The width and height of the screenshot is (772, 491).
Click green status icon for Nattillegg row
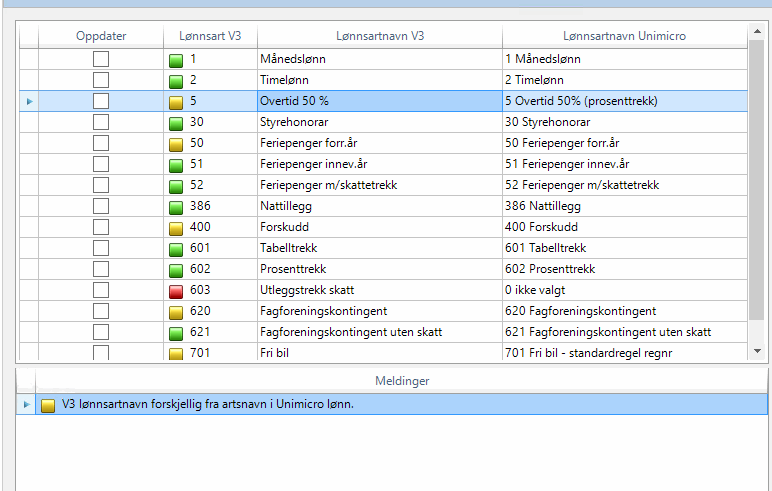click(176, 207)
